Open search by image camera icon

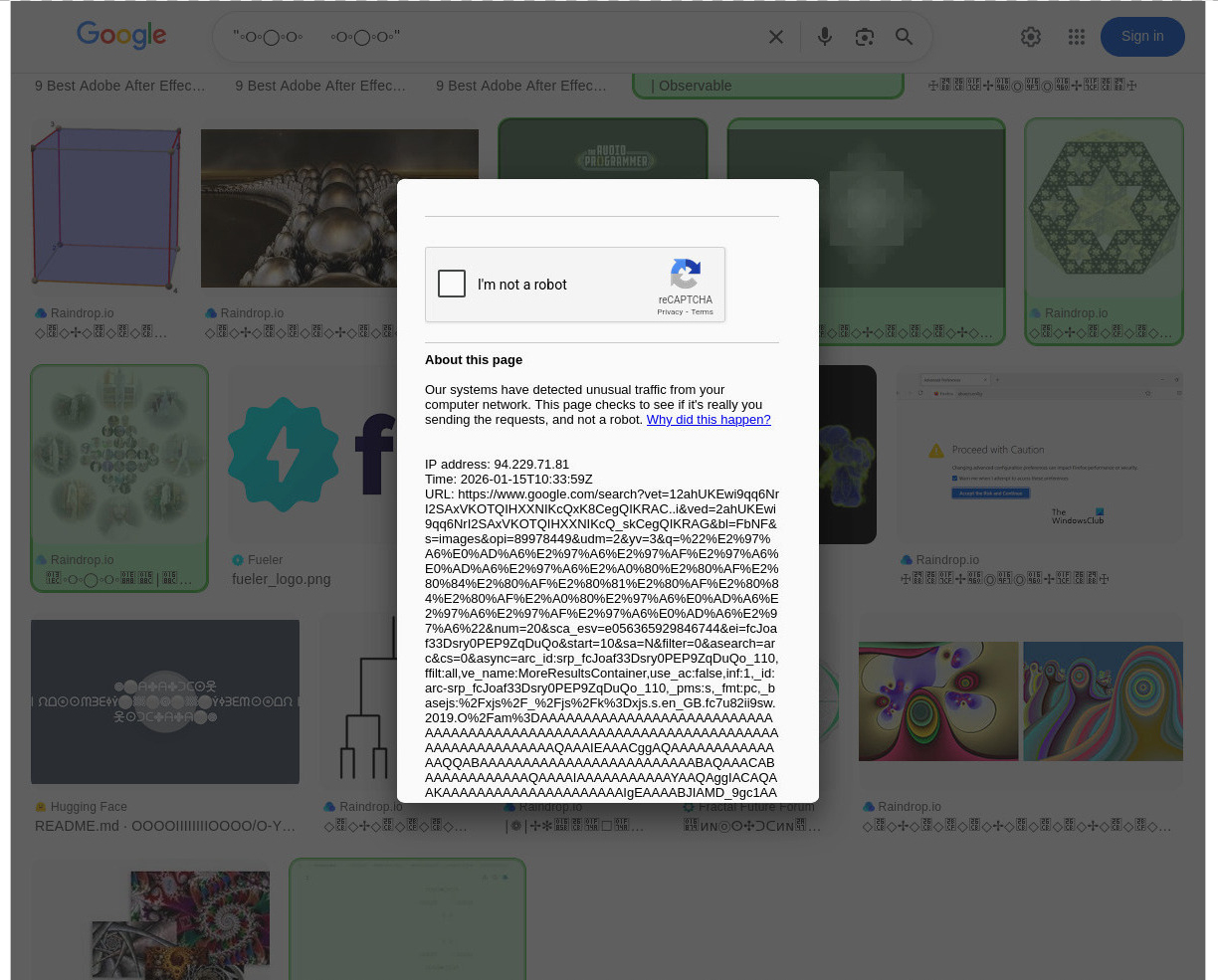864,37
